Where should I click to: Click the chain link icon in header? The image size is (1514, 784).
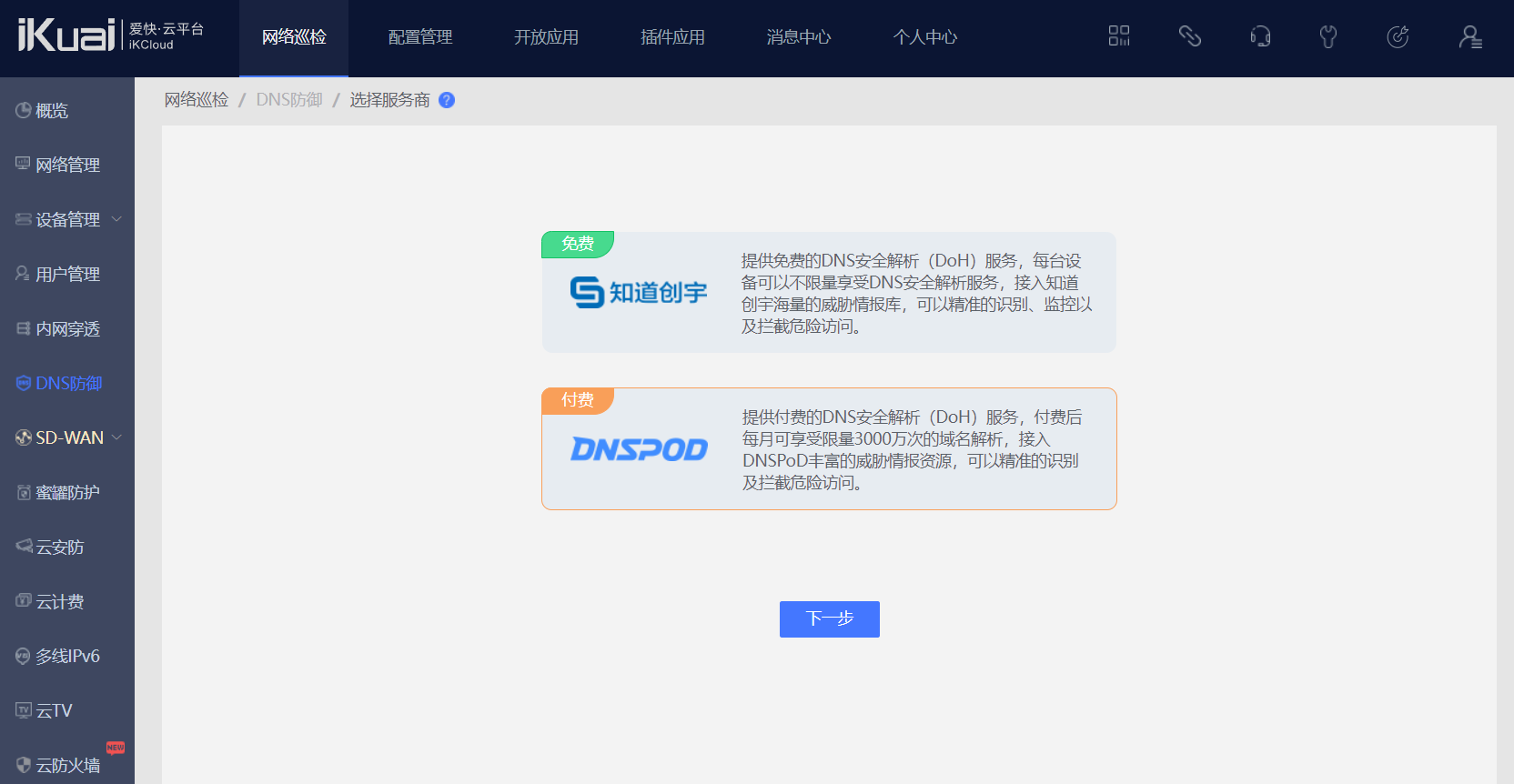pyautogui.click(x=1190, y=36)
